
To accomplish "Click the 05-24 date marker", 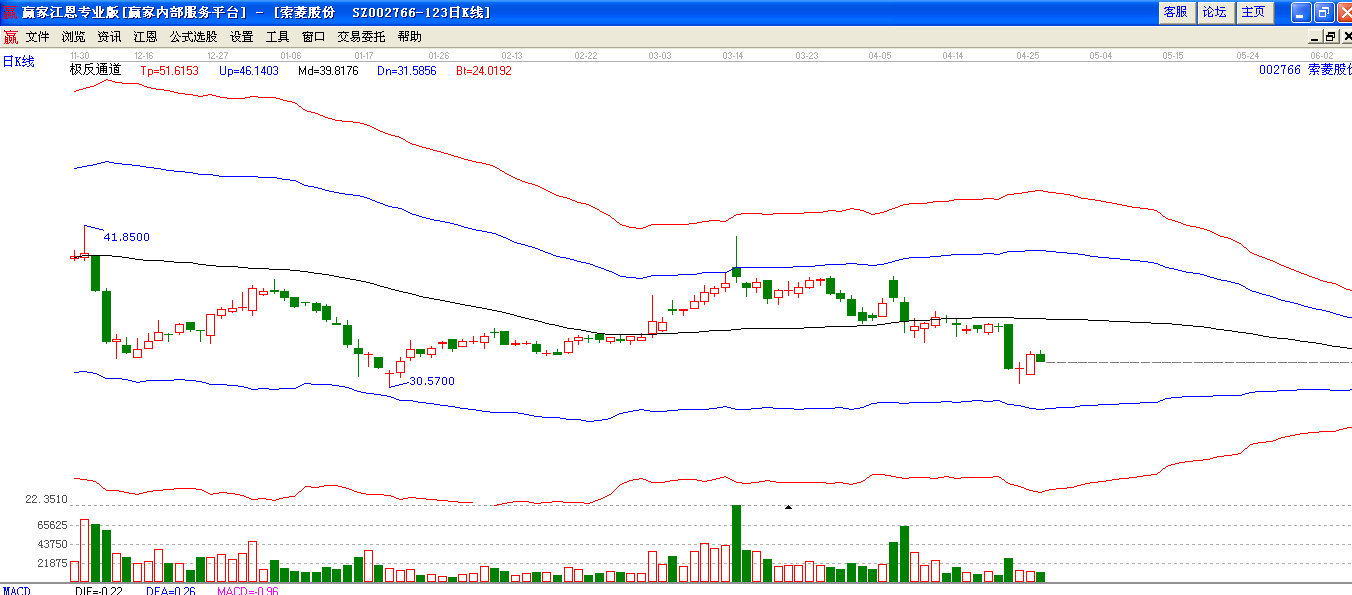I will pos(1248,55).
